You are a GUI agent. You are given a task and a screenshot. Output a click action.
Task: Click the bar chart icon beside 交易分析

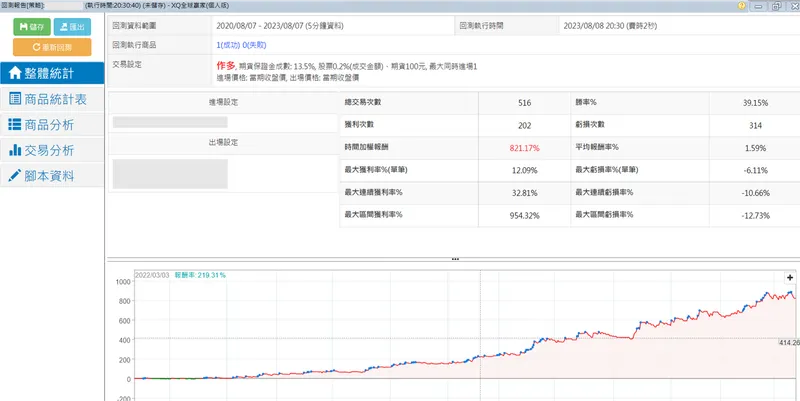pyautogui.click(x=15, y=150)
